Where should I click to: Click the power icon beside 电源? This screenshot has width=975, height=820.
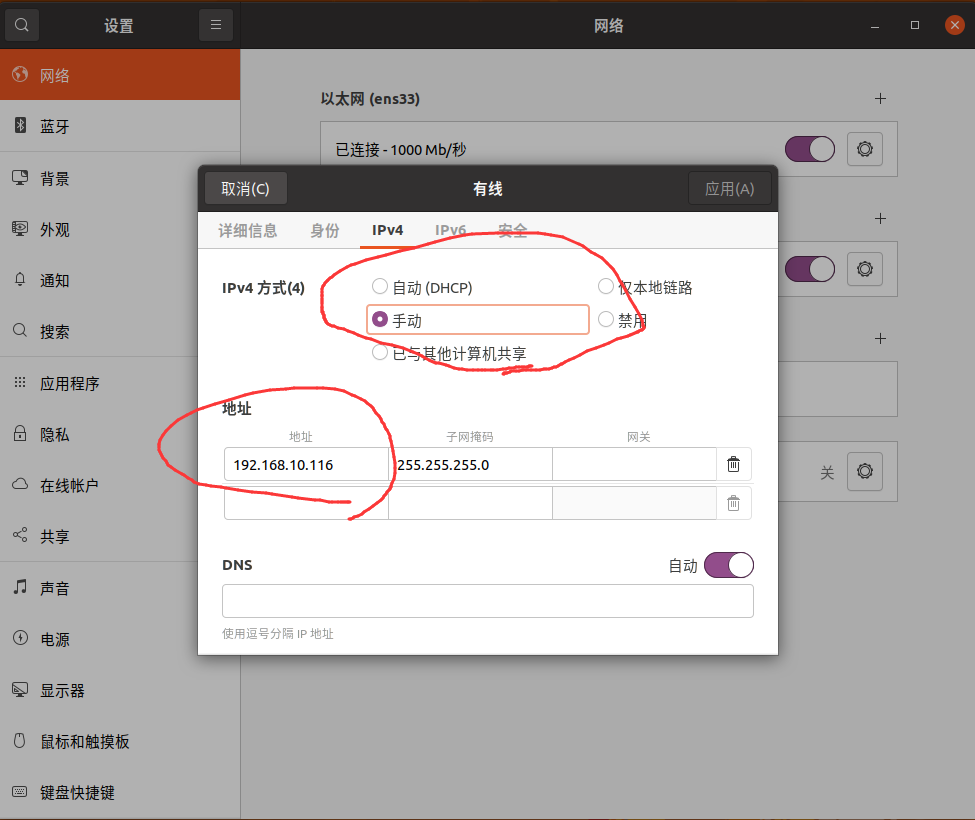(x=20, y=637)
